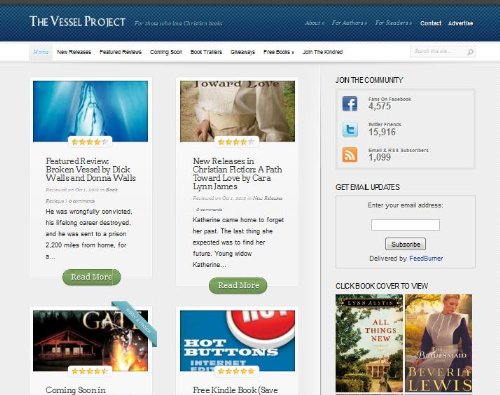
Task: Expand the For Readers menu
Action: point(393,23)
